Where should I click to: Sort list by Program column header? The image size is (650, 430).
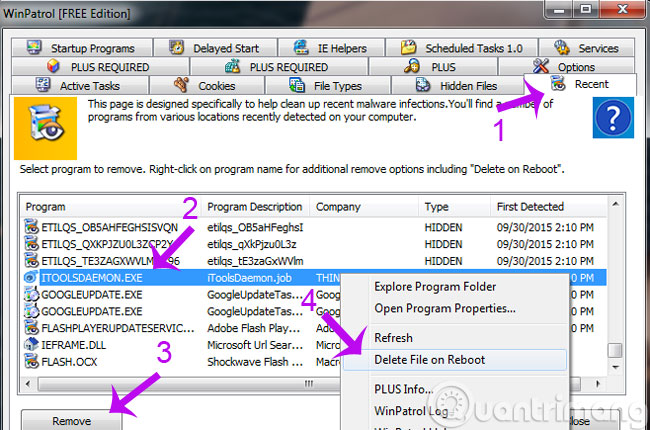pyautogui.click(x=110, y=206)
